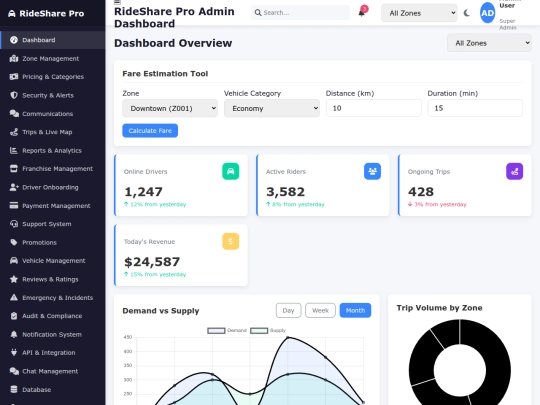Viewport: 540px width, 405px height.
Task: Toggle the sidebar hamburger menu
Action: pos(117,2)
